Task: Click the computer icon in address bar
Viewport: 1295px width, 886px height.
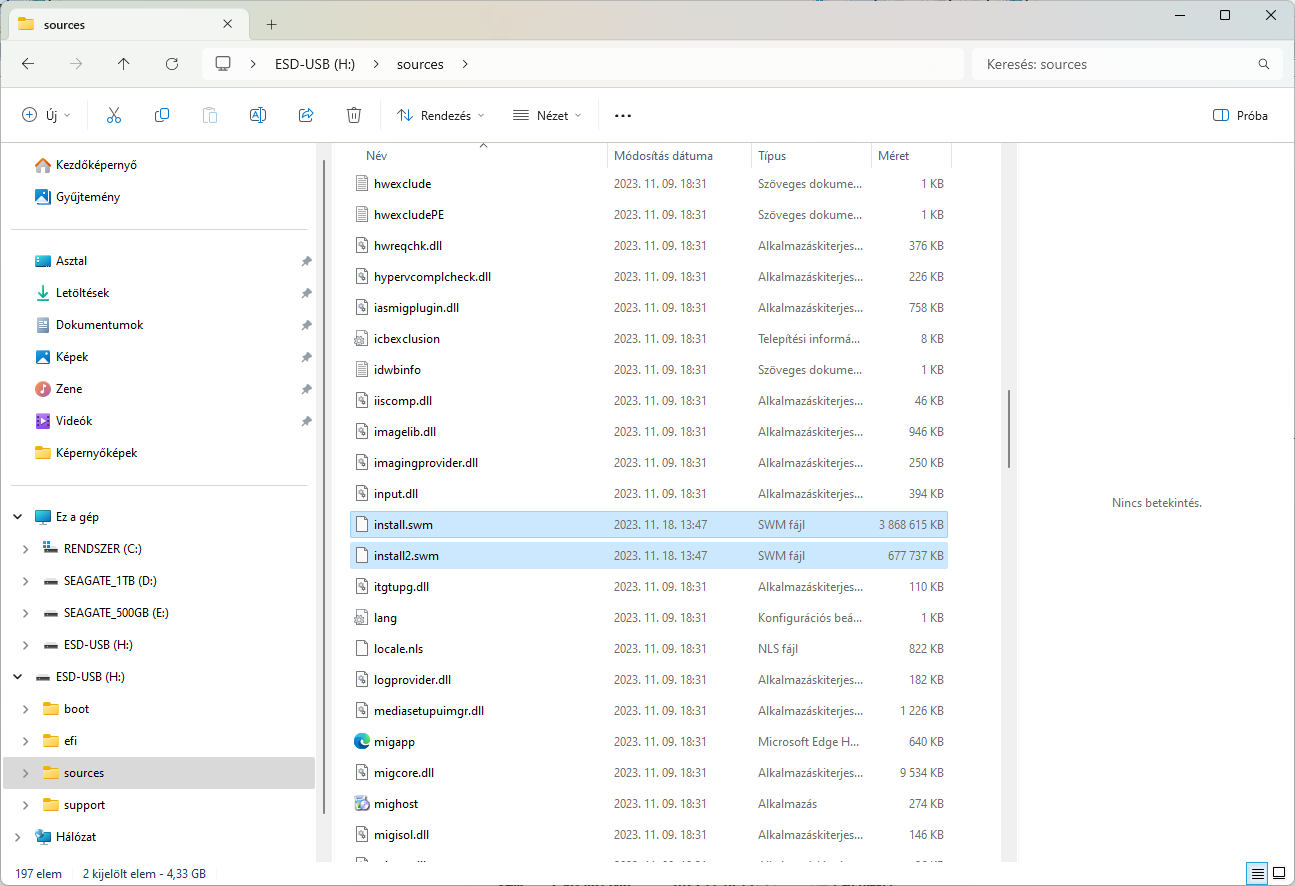Action: point(223,64)
